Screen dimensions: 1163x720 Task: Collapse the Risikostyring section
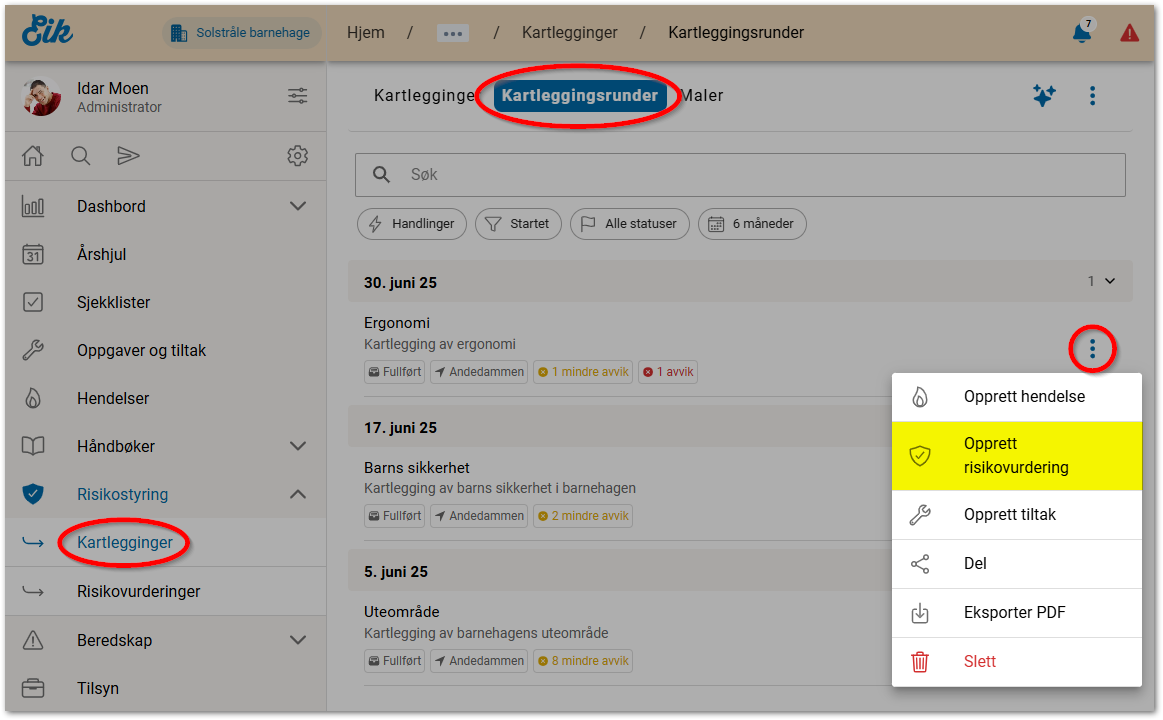(297, 494)
